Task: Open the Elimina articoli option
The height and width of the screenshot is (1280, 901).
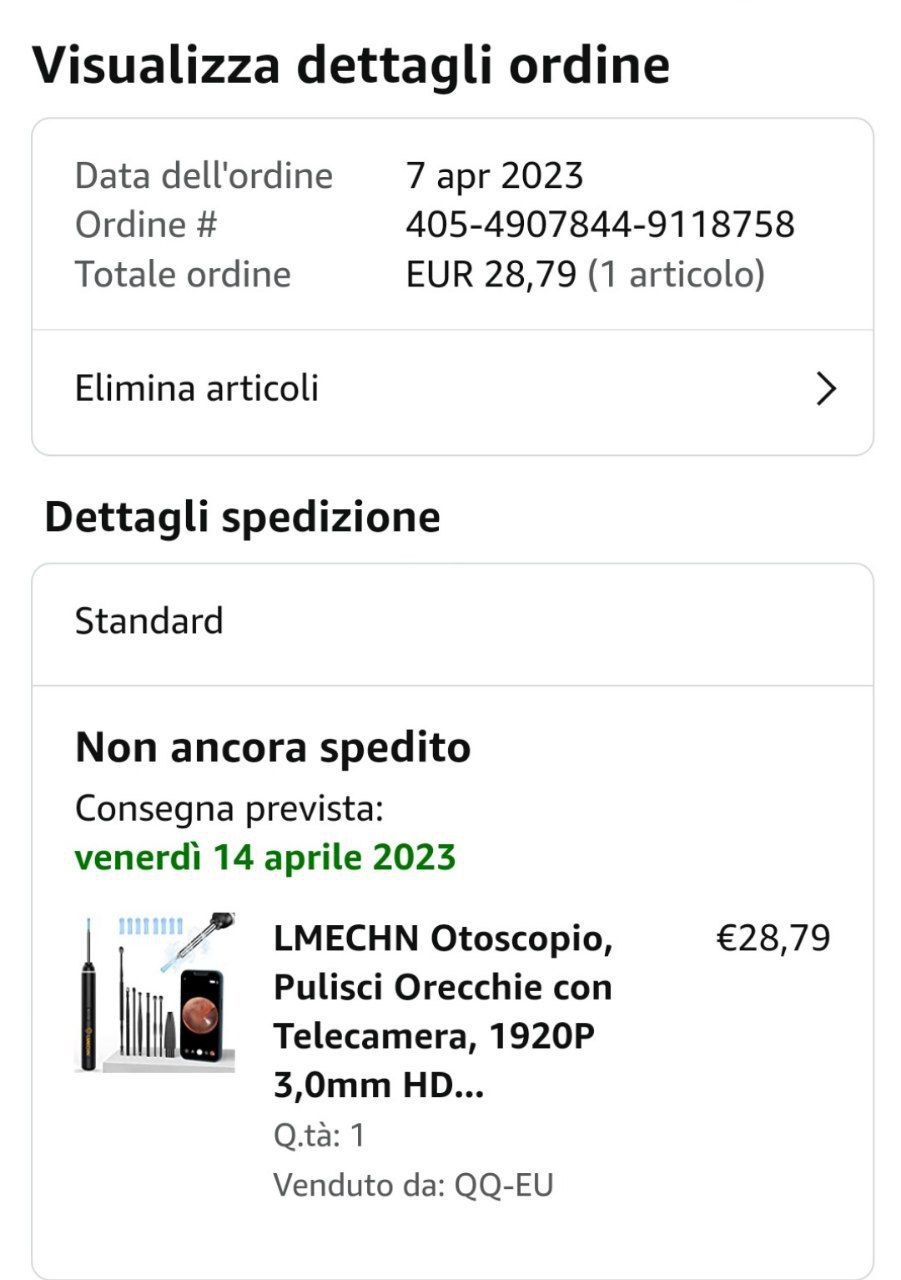Action: pos(197,388)
